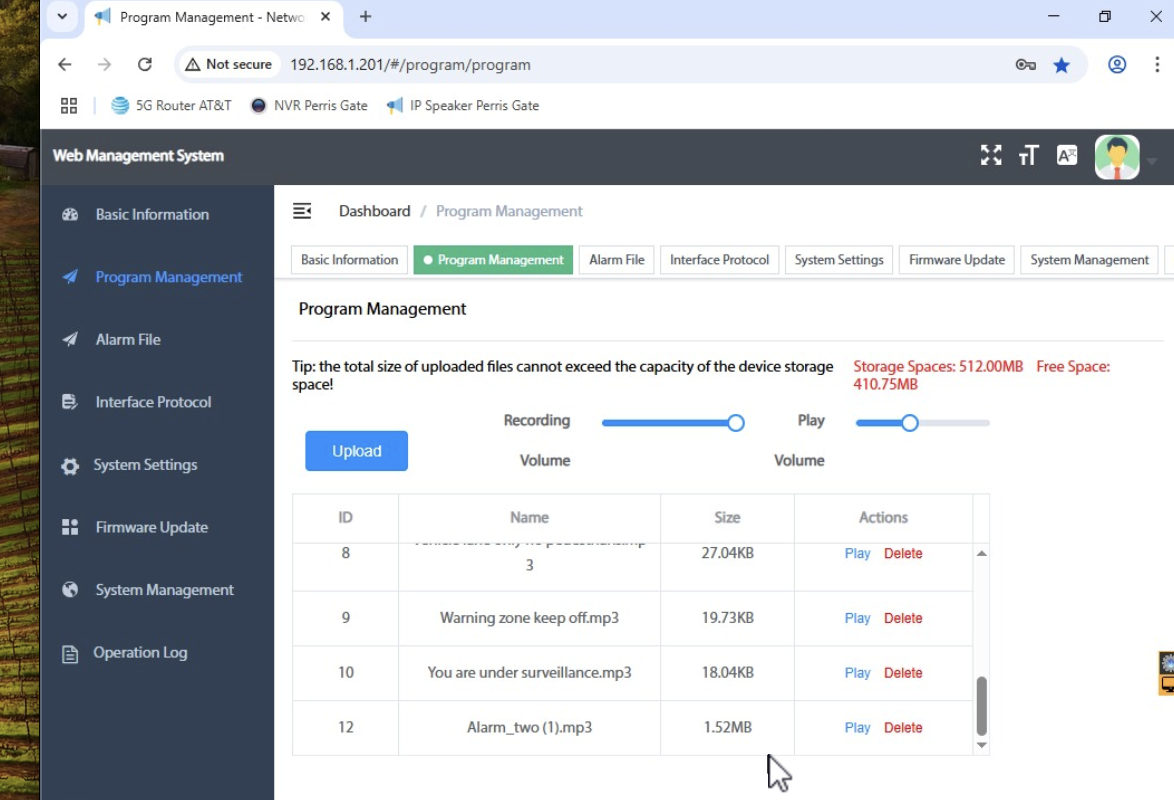Collapse the sidebar with the hamburger icon
This screenshot has height=800, width=1174.
(x=302, y=211)
